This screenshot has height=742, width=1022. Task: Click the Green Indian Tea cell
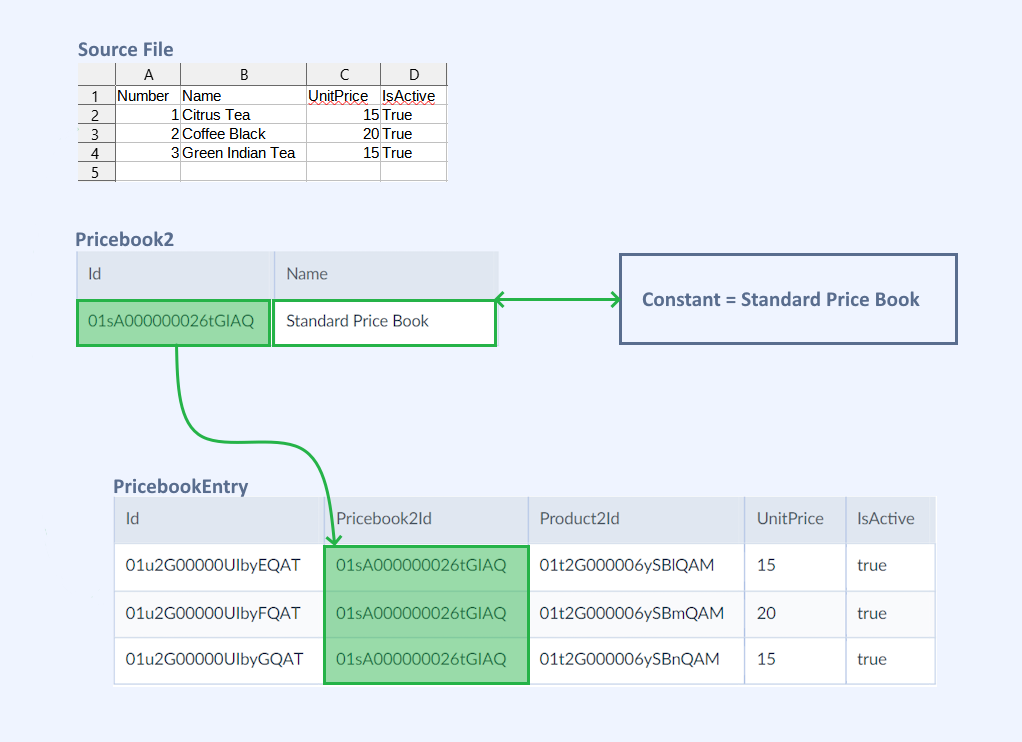[x=243, y=153]
